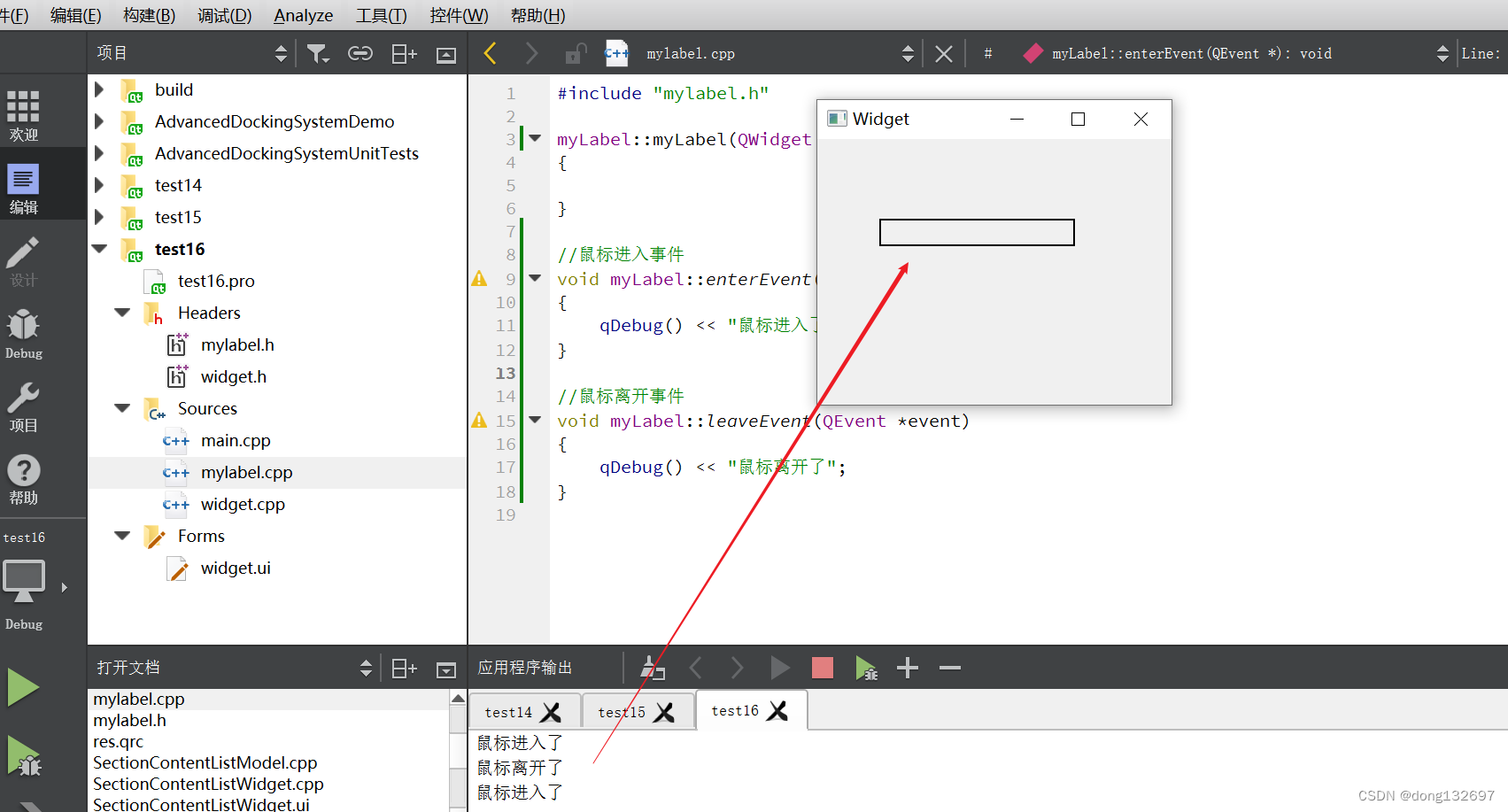
Task: Go to next output item arrow
Action: tap(737, 668)
